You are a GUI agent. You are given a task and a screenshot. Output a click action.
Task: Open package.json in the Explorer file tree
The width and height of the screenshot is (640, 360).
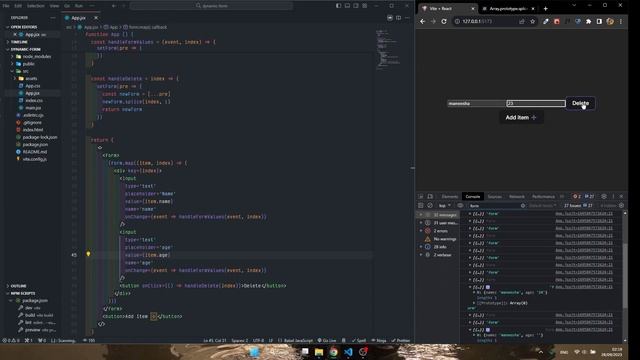click(x=35, y=144)
